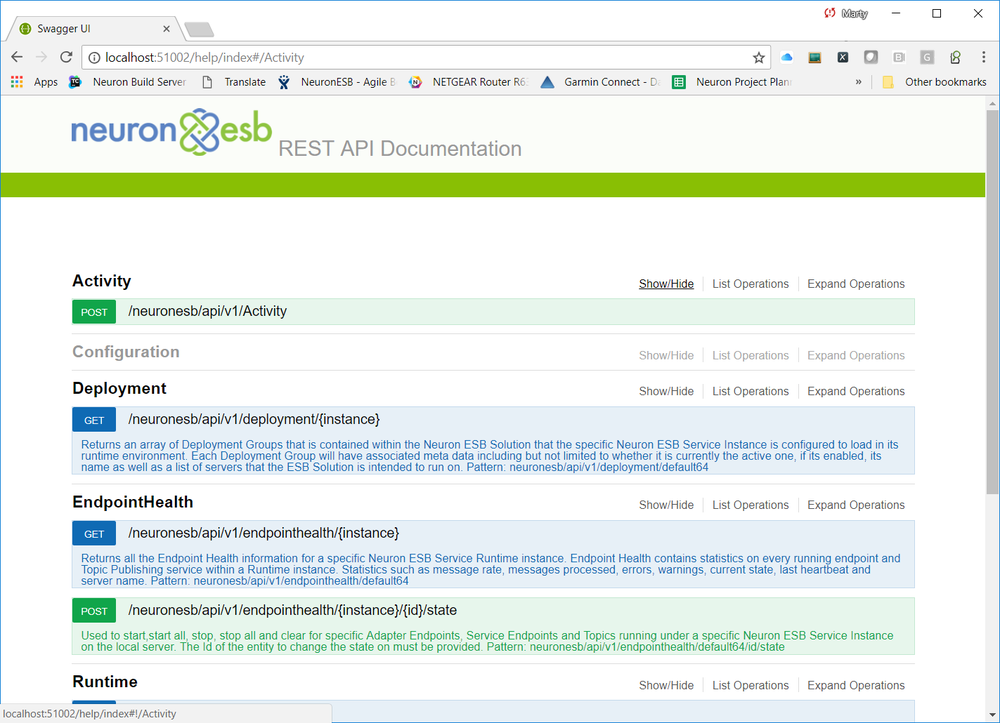The image size is (1000, 723).
Task: Click the Runtime section heading
Action: (x=105, y=682)
